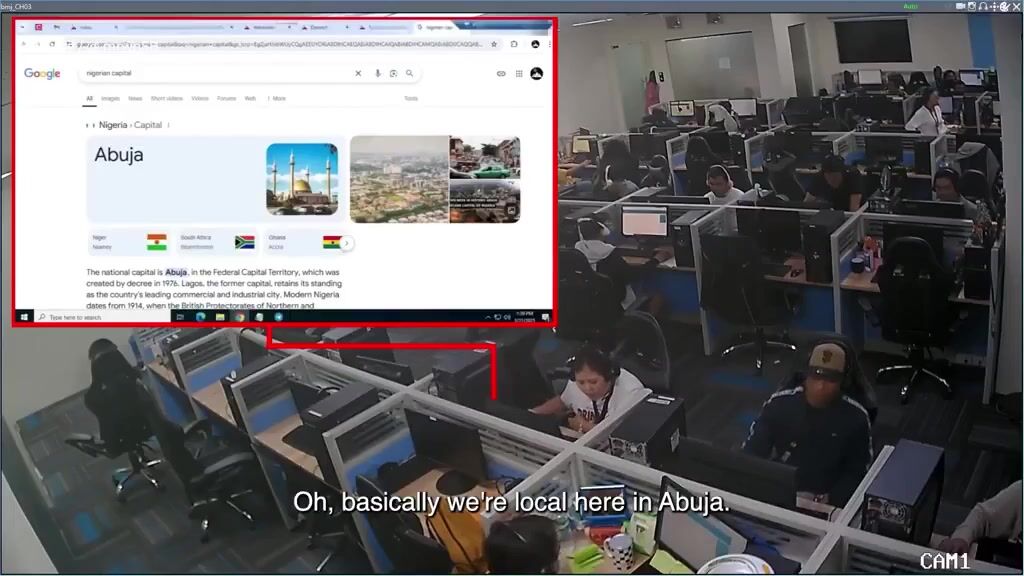
Task: Clear the search box with X icon
Action: [358, 73]
